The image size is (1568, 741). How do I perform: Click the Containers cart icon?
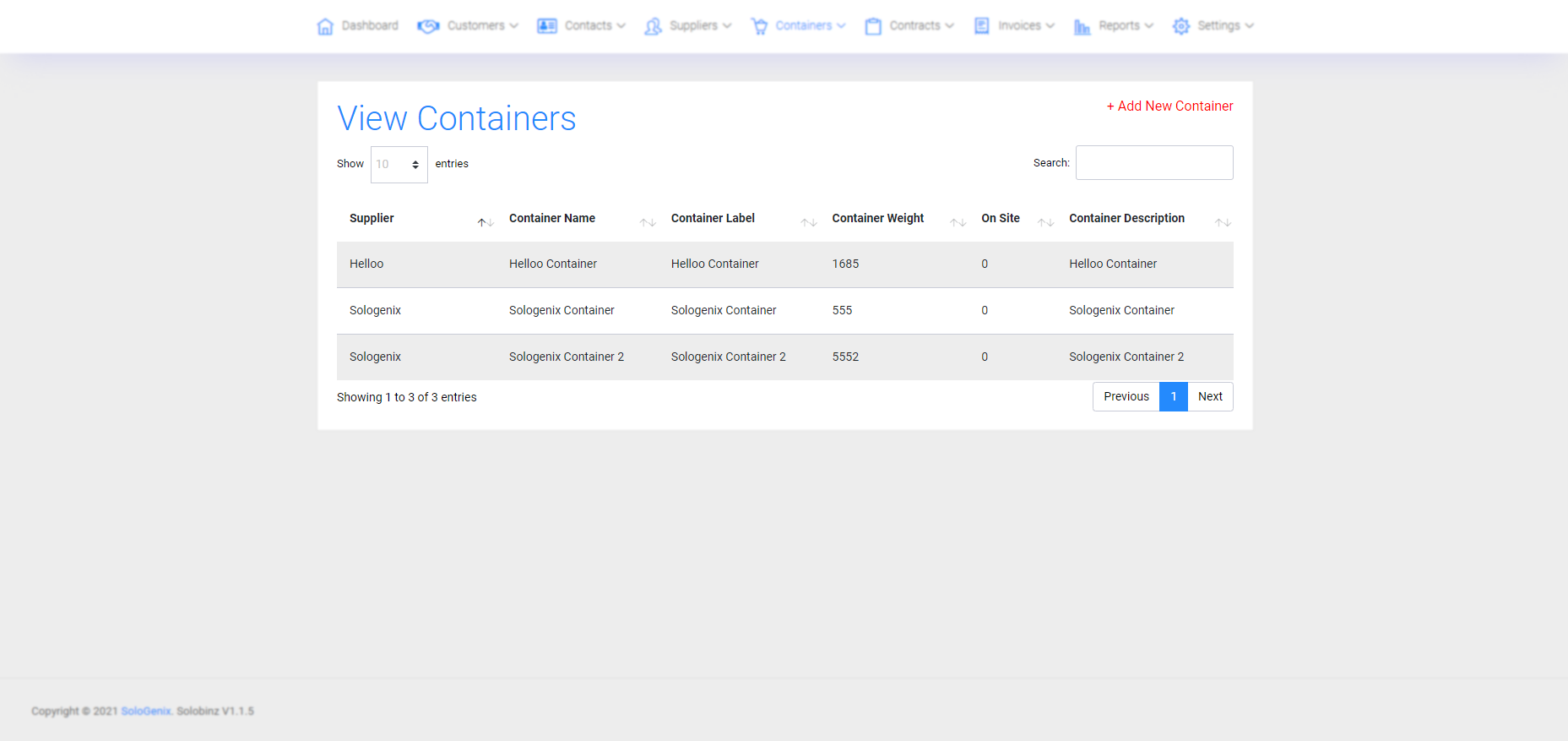759,26
